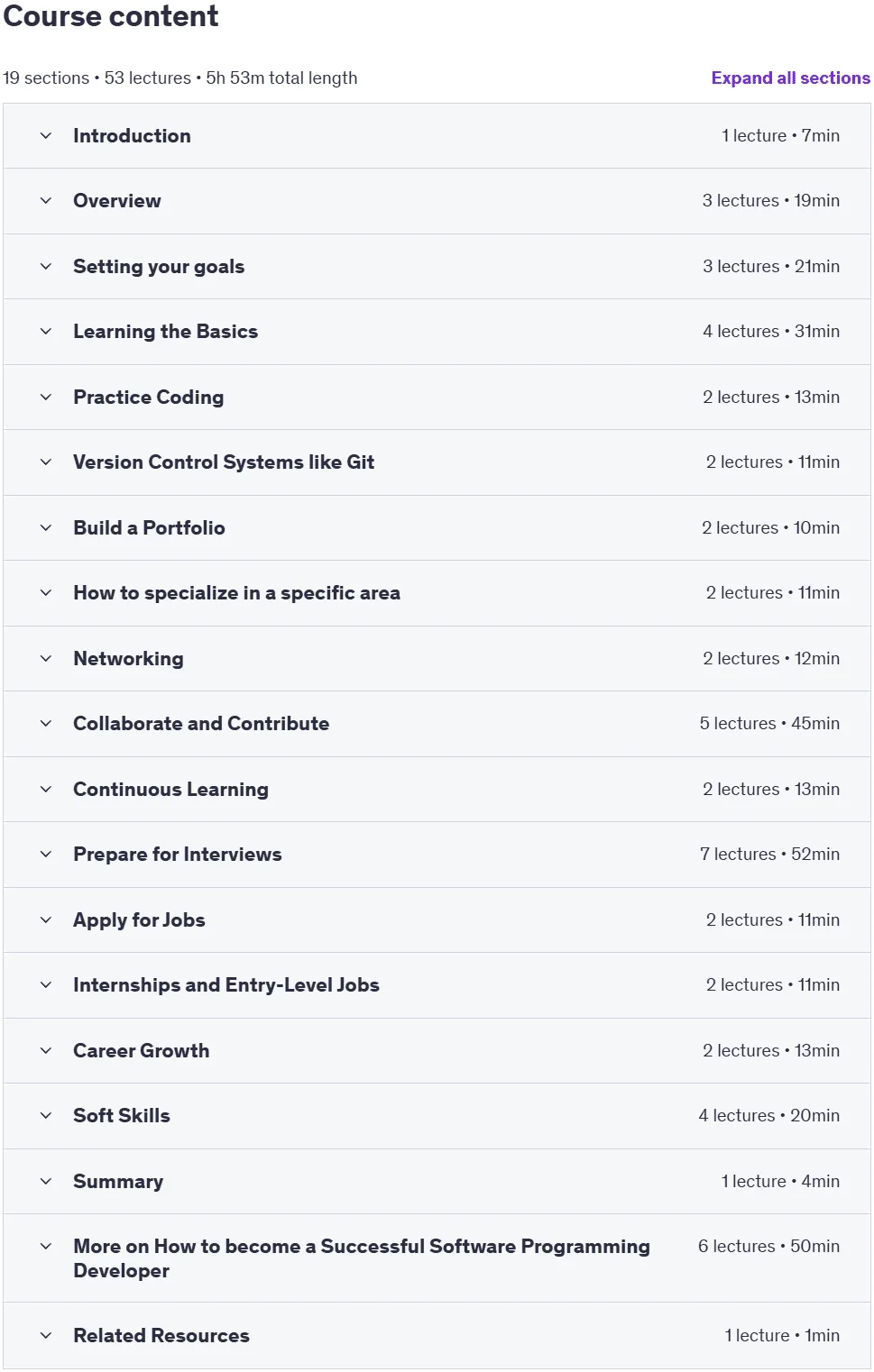
Task: Click Collaborate and Contribute section title
Action: [x=201, y=724]
